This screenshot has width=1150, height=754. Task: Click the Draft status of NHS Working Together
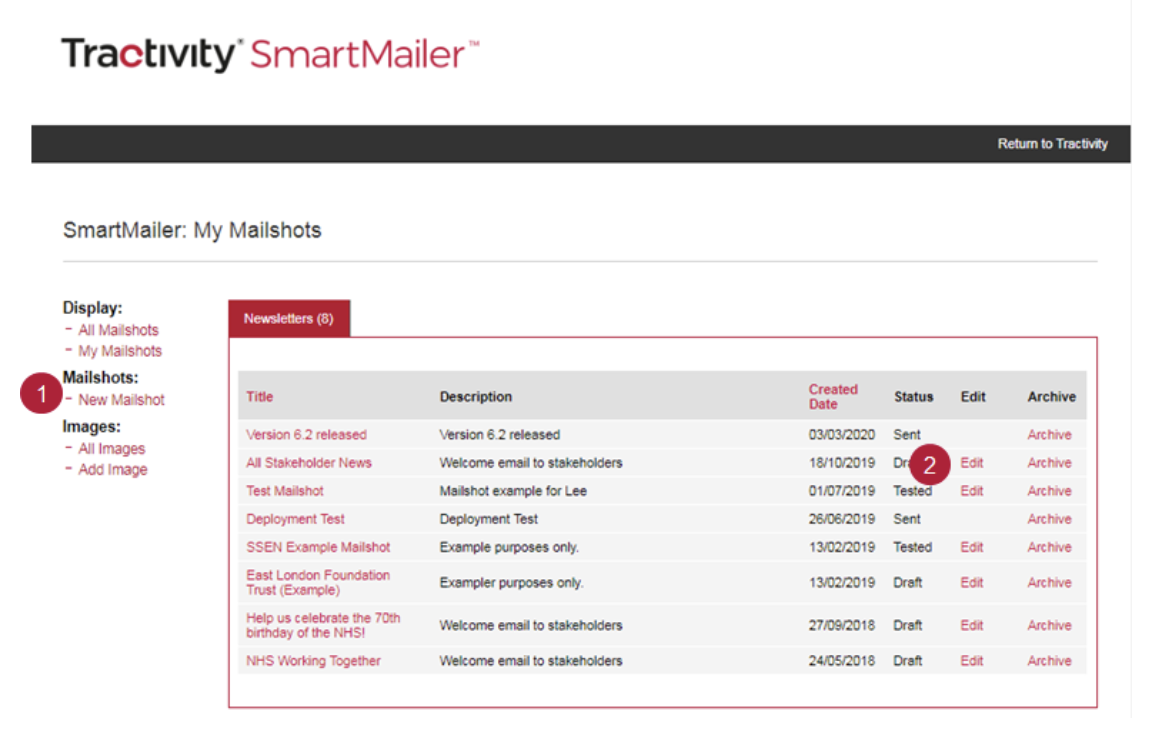(x=907, y=661)
